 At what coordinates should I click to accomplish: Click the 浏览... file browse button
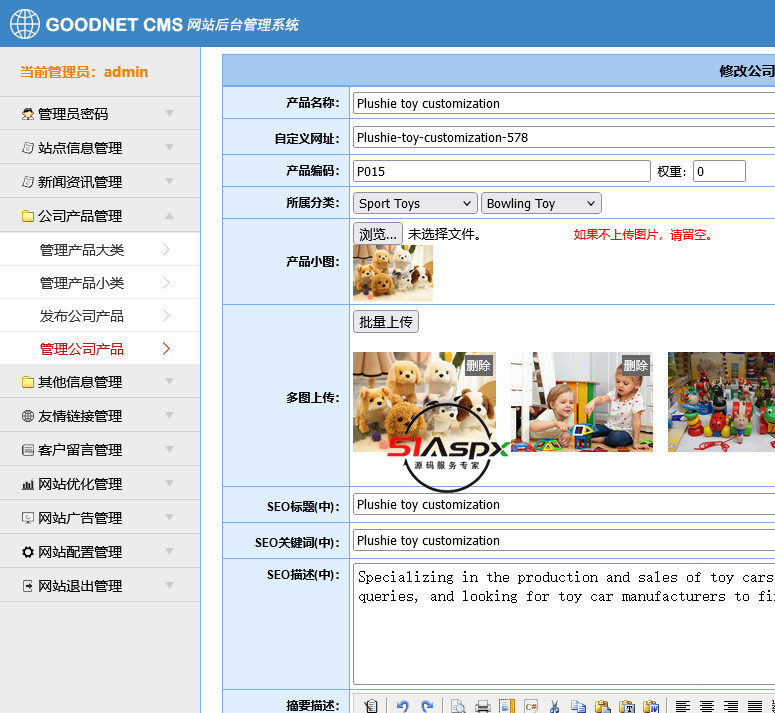(x=378, y=234)
